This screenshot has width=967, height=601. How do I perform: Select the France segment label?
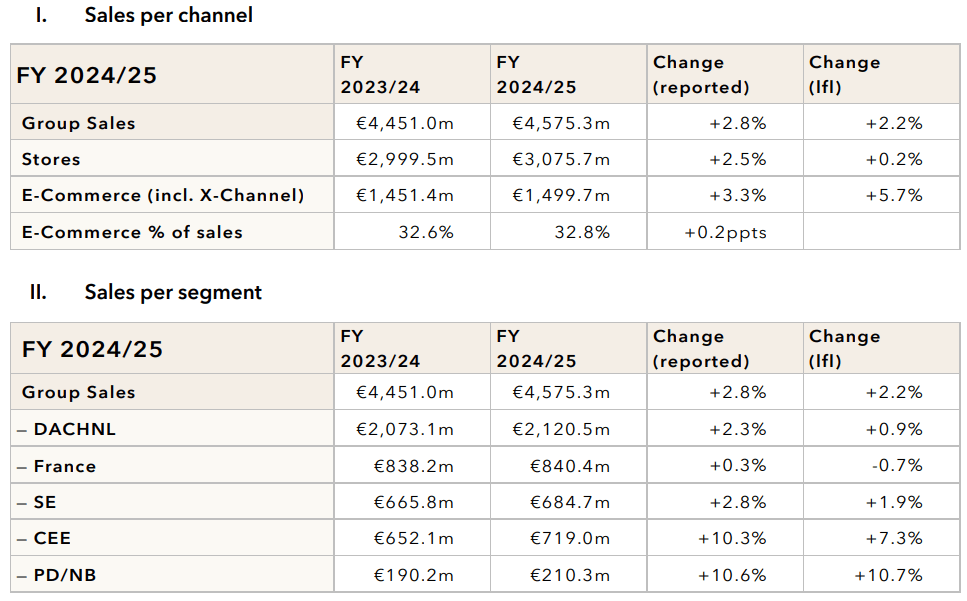click(64, 466)
